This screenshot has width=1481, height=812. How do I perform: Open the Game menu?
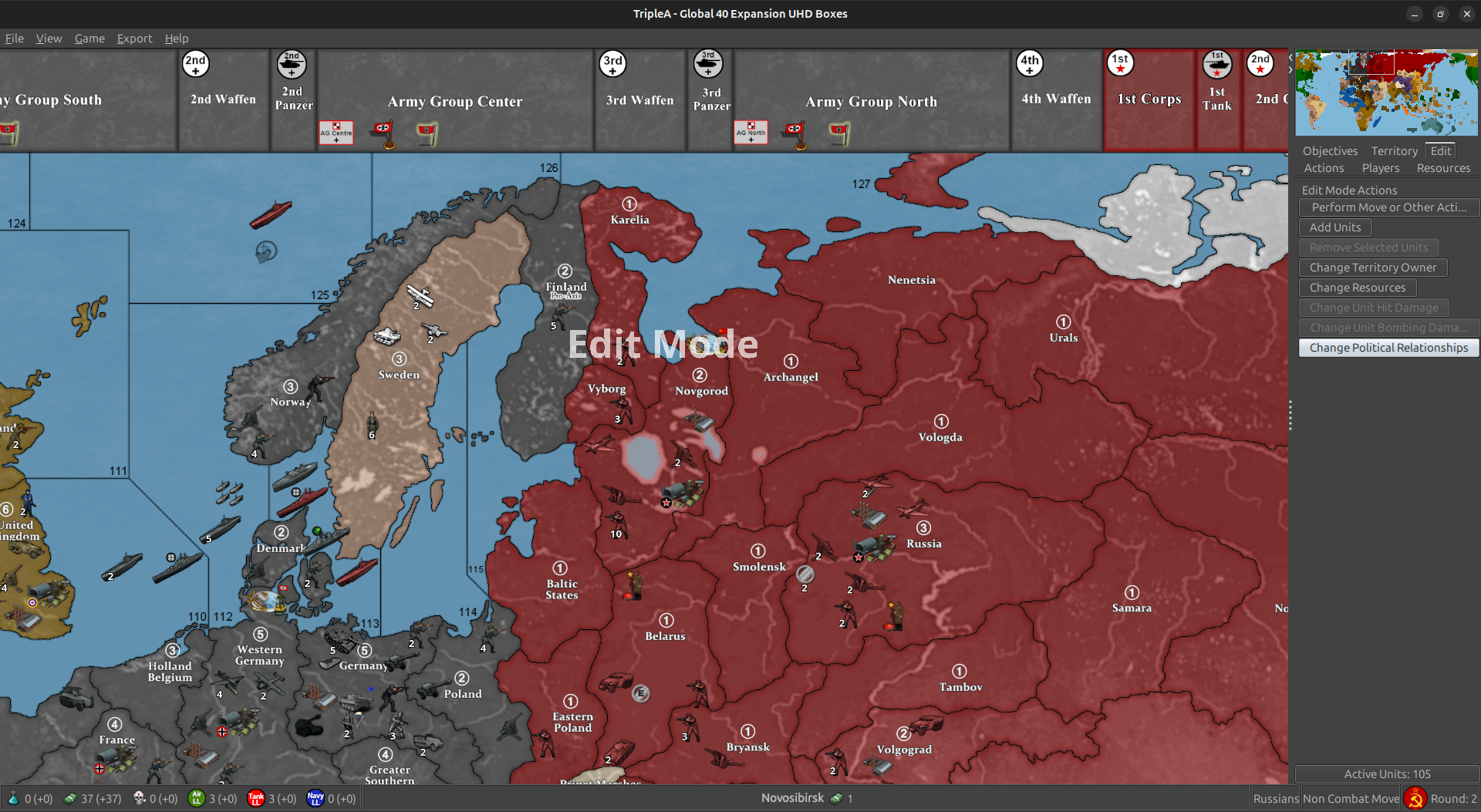tap(89, 39)
